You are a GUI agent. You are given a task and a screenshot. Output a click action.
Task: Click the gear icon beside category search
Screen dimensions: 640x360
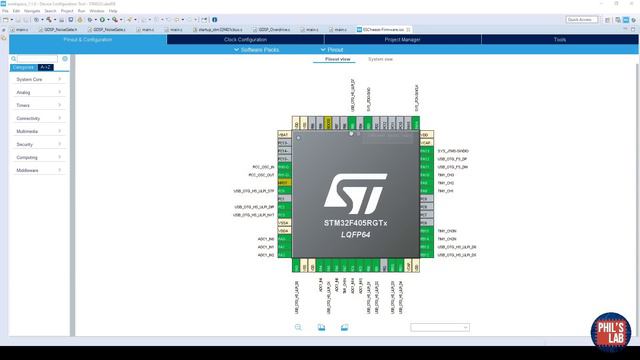65,59
